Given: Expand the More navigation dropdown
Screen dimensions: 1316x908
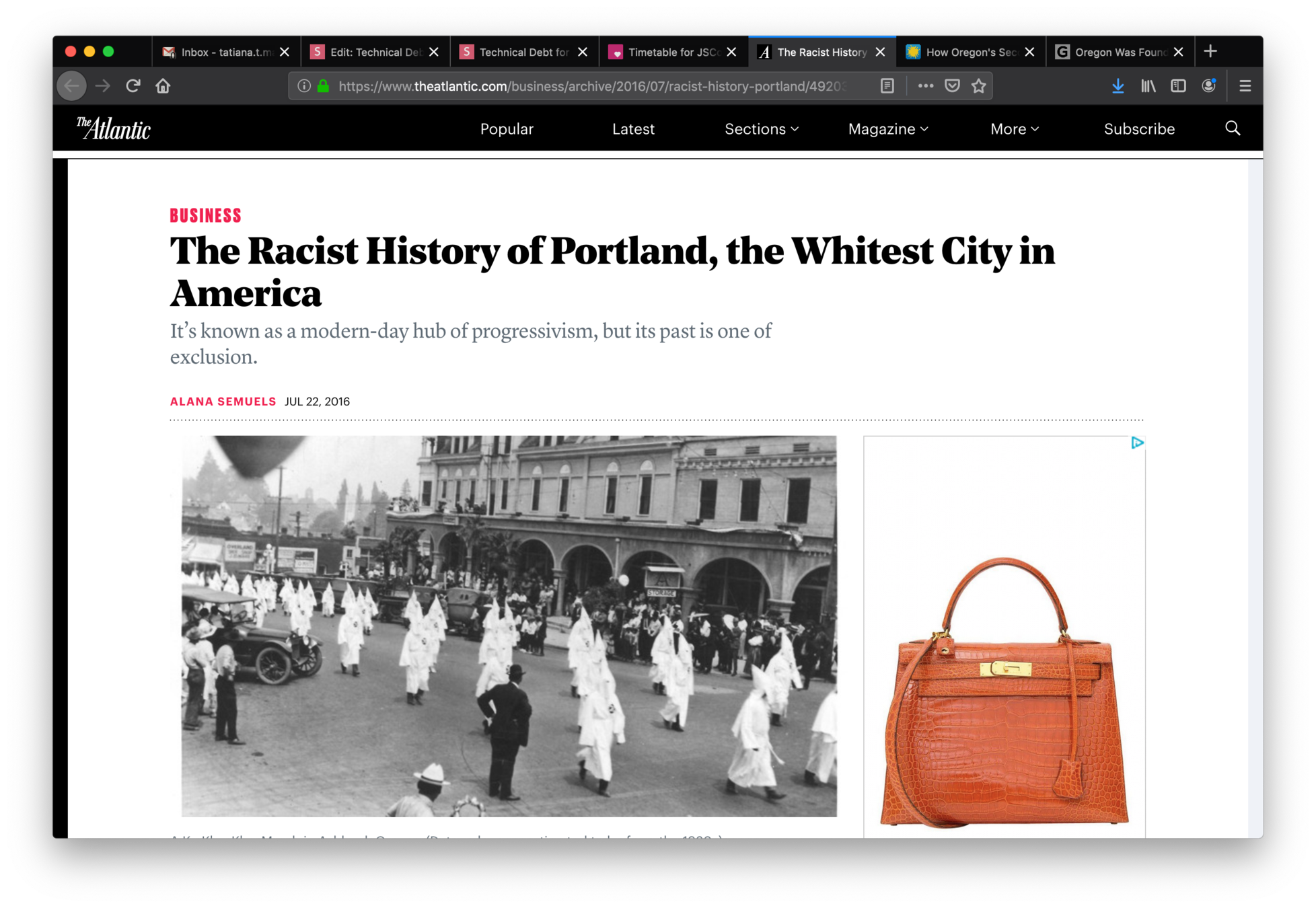Looking at the screenshot, I should [1014, 129].
